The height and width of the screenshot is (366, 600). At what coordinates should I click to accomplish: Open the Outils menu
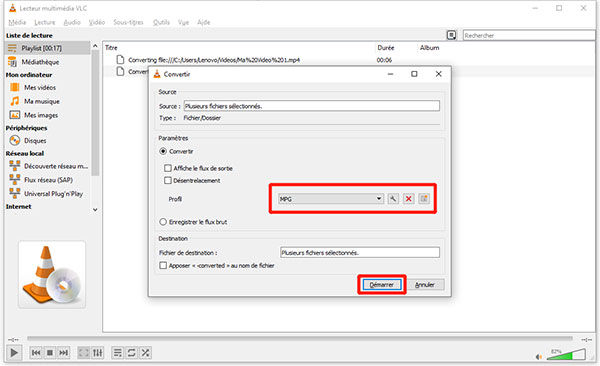point(161,22)
